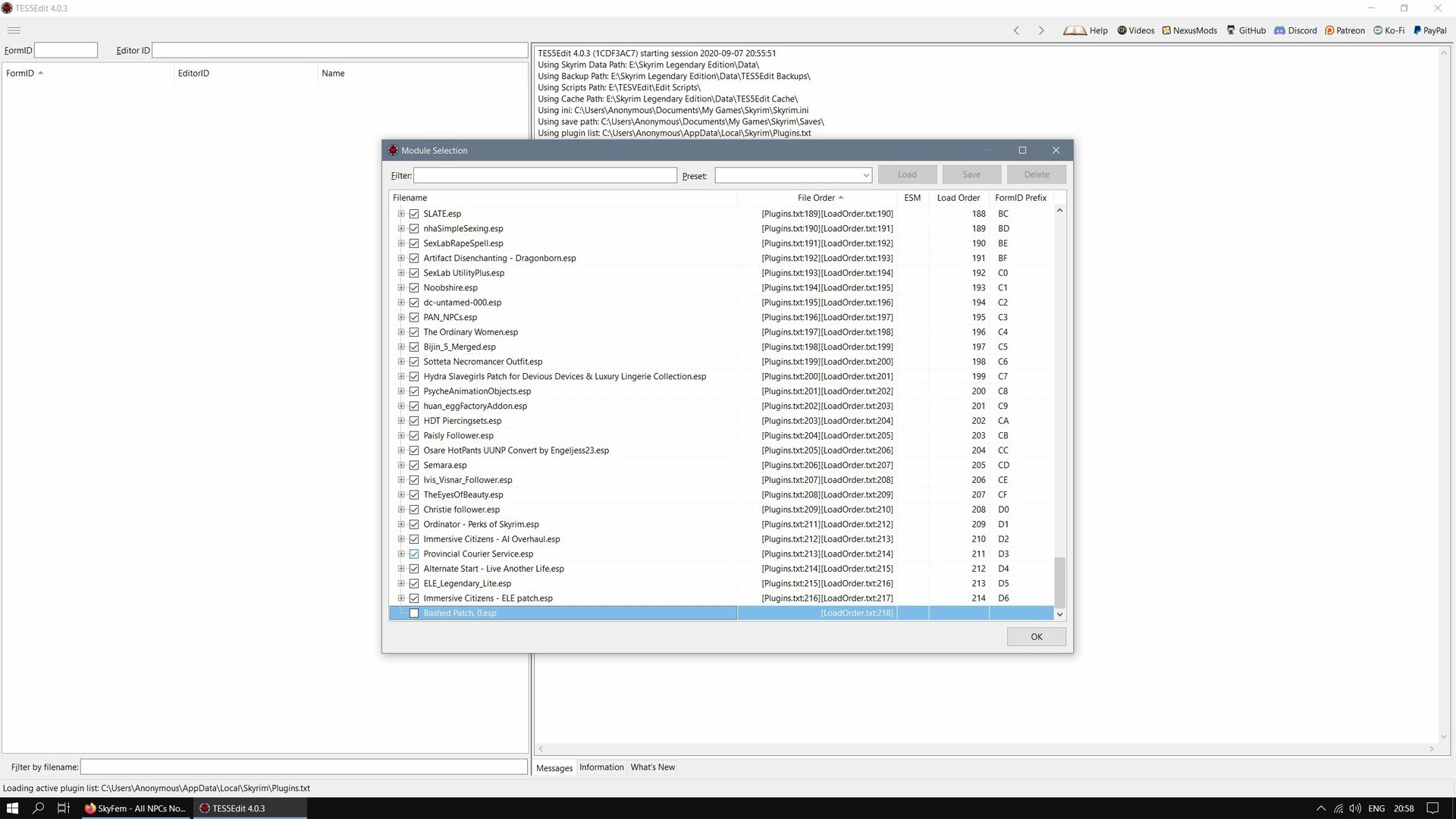Uncheck Noobshire.esp module
The height and width of the screenshot is (819, 1456).
(414, 288)
